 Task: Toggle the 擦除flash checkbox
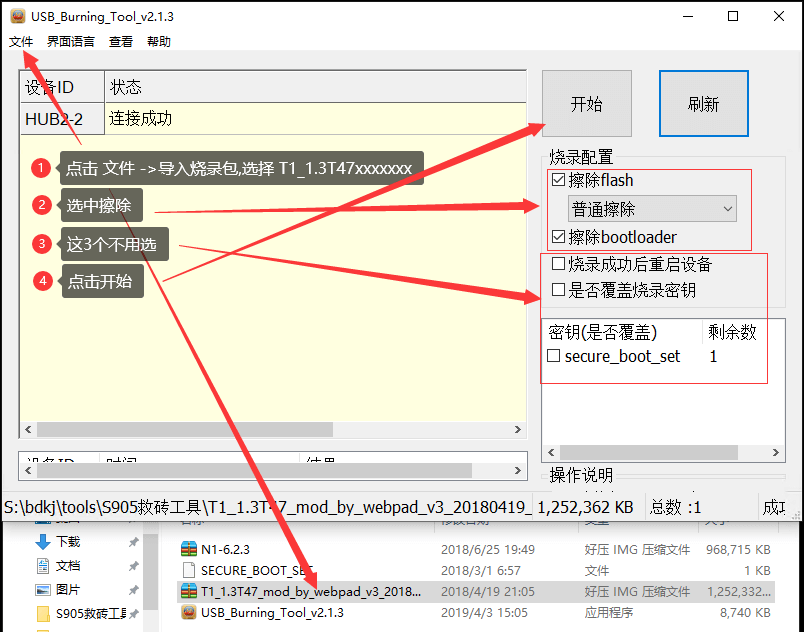[x=558, y=180]
